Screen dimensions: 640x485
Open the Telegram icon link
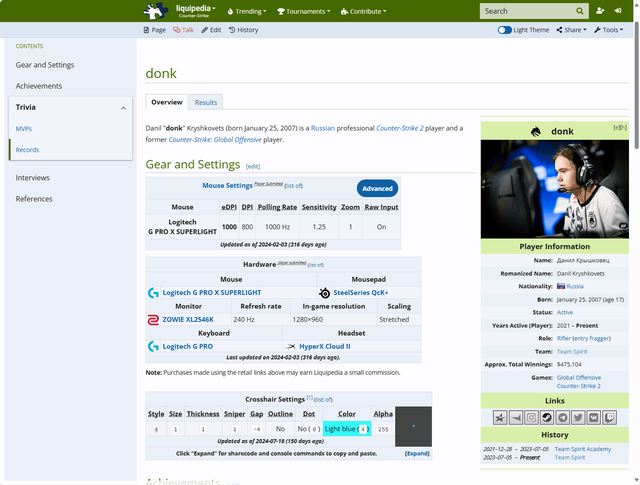tap(563, 418)
